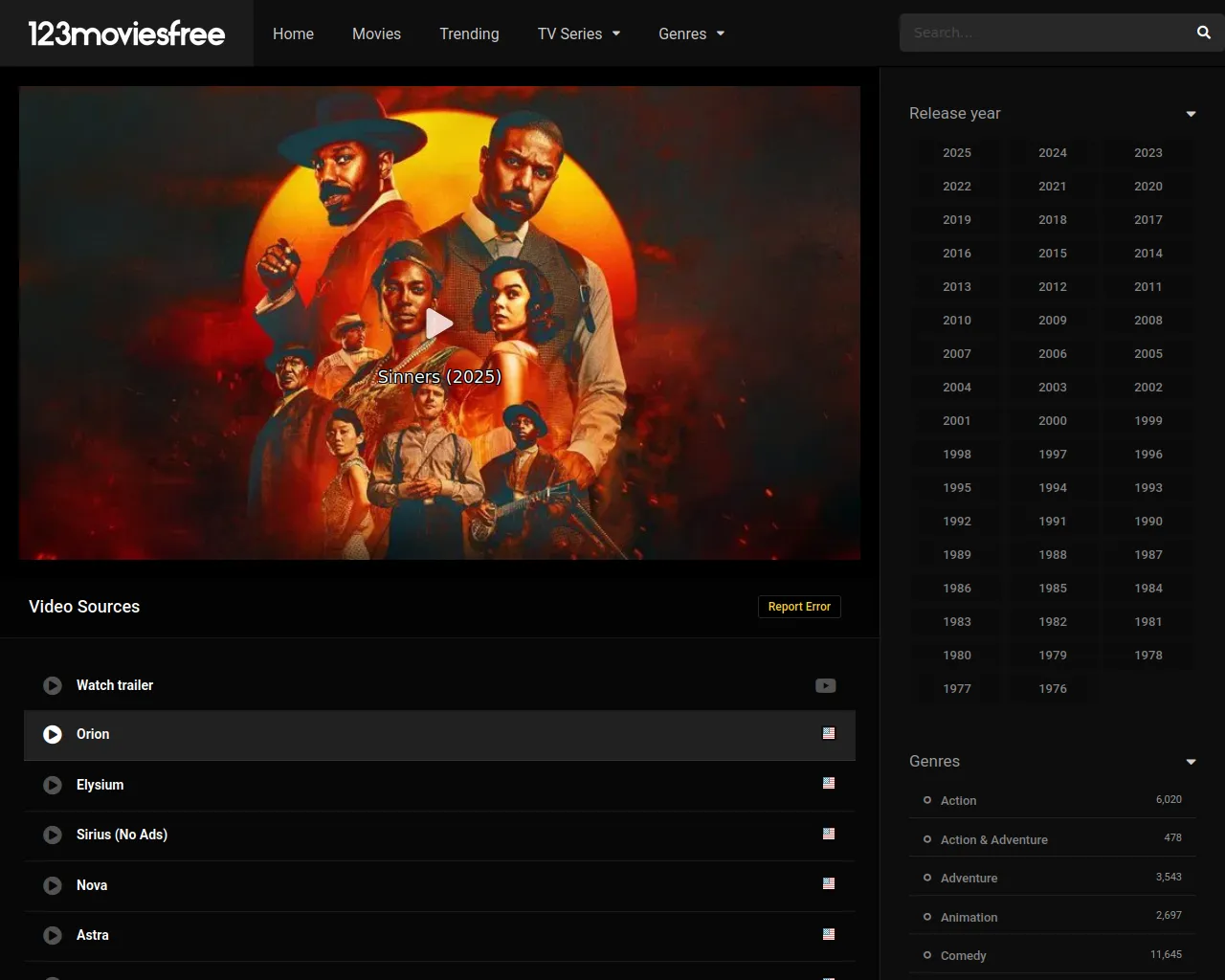Filter by release year 1985
The width and height of the screenshot is (1225, 980).
pos(1053,588)
